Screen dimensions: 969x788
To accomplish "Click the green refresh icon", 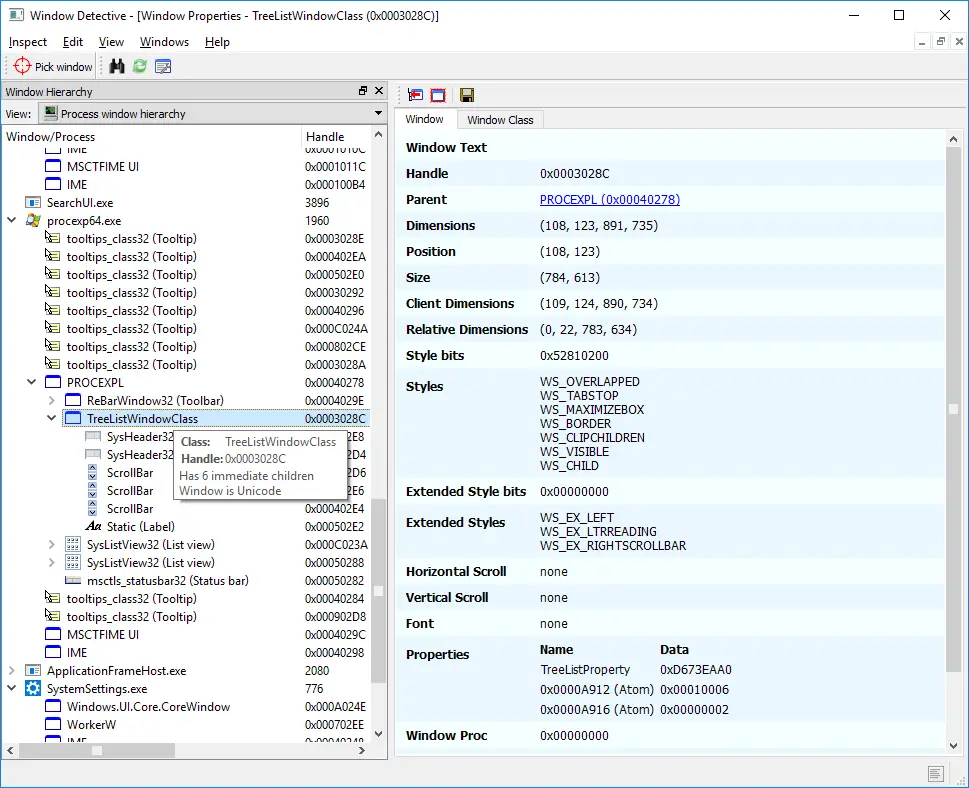I will click(140, 67).
